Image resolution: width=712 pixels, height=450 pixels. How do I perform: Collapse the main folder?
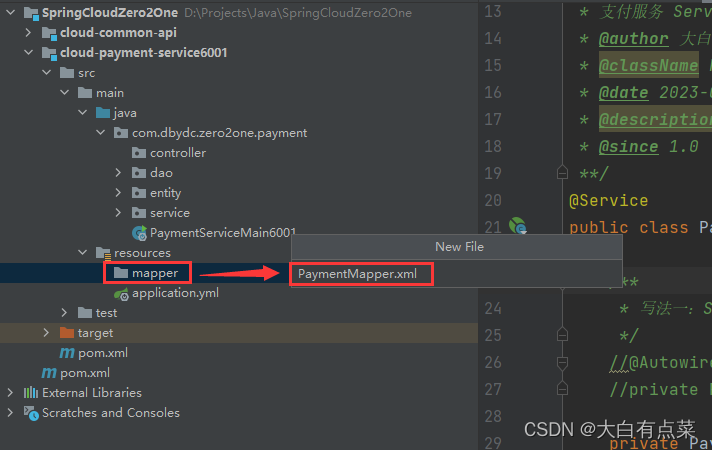point(65,93)
